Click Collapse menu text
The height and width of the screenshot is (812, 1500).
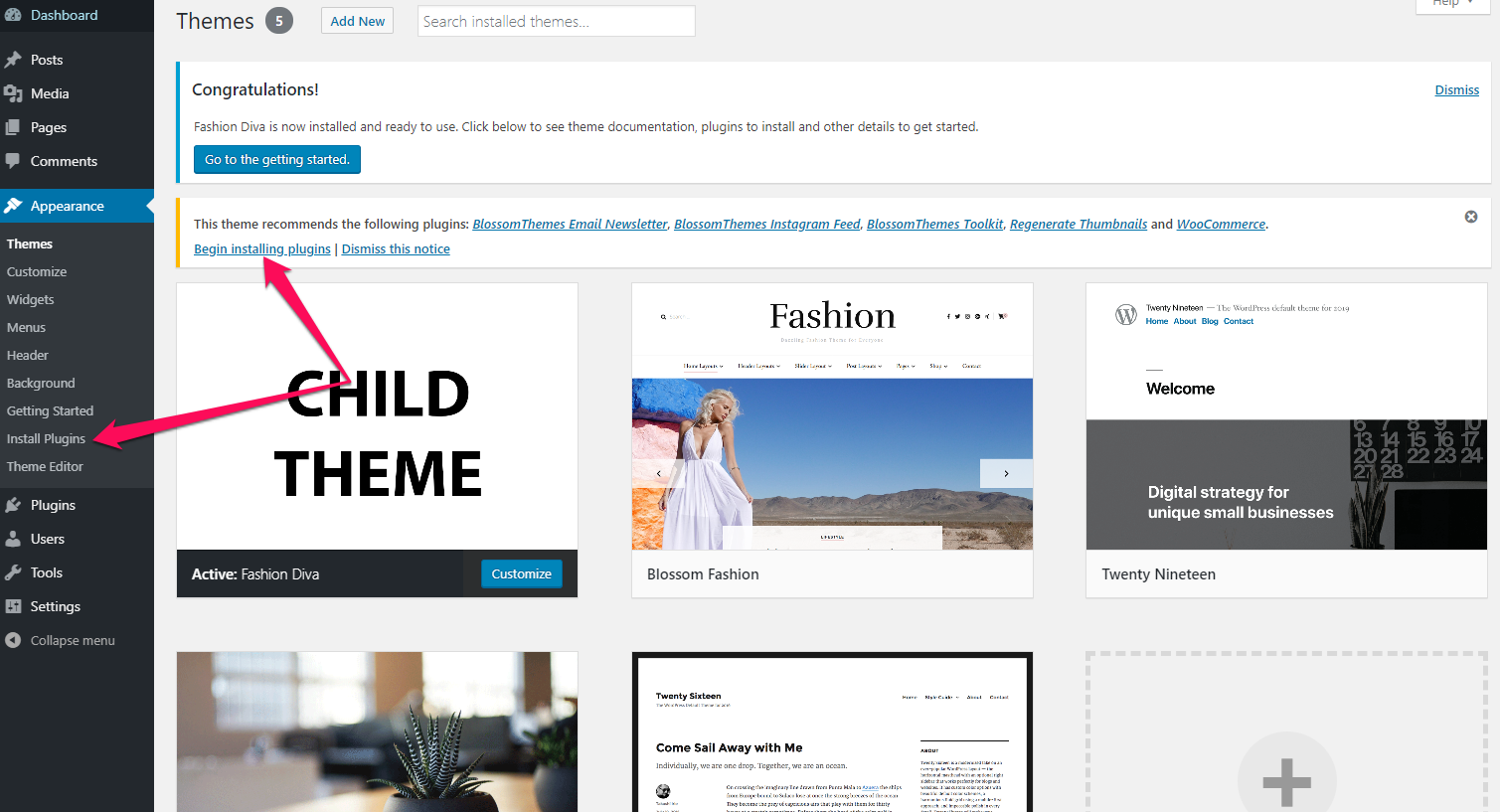(73, 640)
